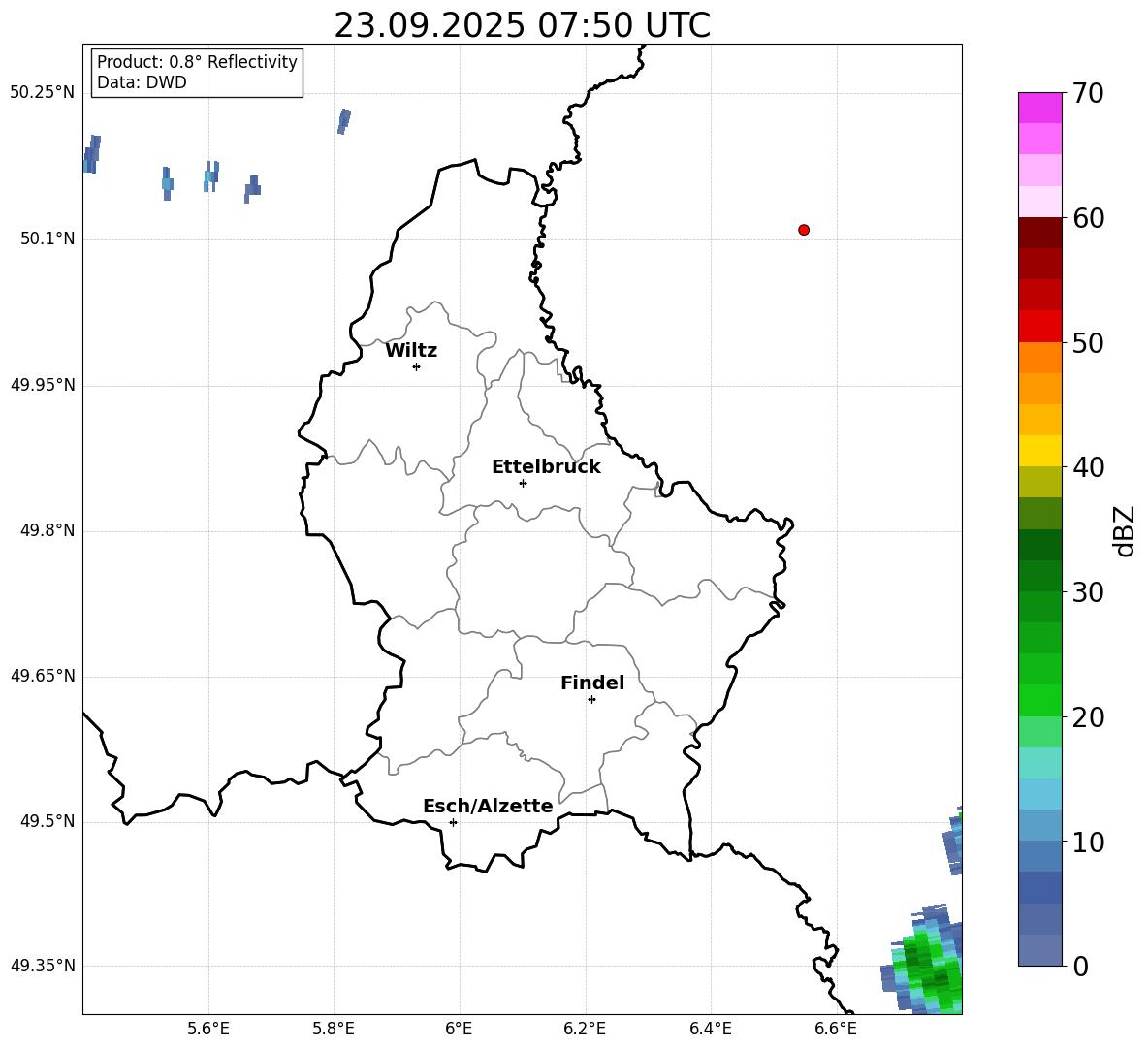
Task: Click the Ettelbruck station label
Action: tap(546, 467)
